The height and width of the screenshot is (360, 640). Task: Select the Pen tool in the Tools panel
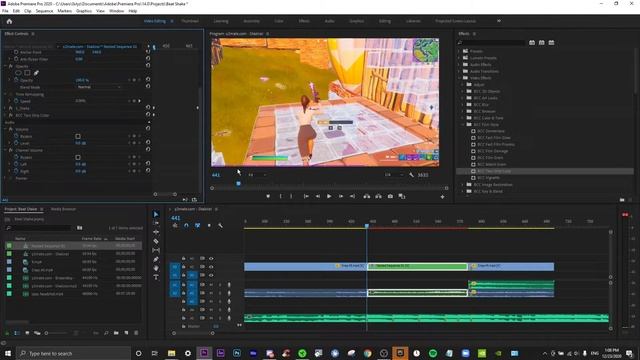[156, 259]
